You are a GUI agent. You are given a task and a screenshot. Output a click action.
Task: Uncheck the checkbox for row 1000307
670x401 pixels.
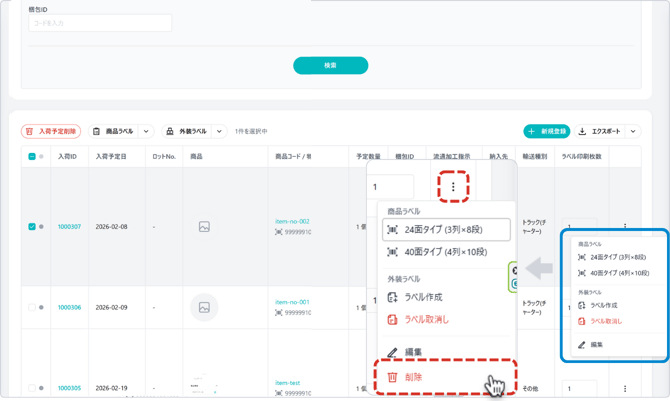click(32, 226)
